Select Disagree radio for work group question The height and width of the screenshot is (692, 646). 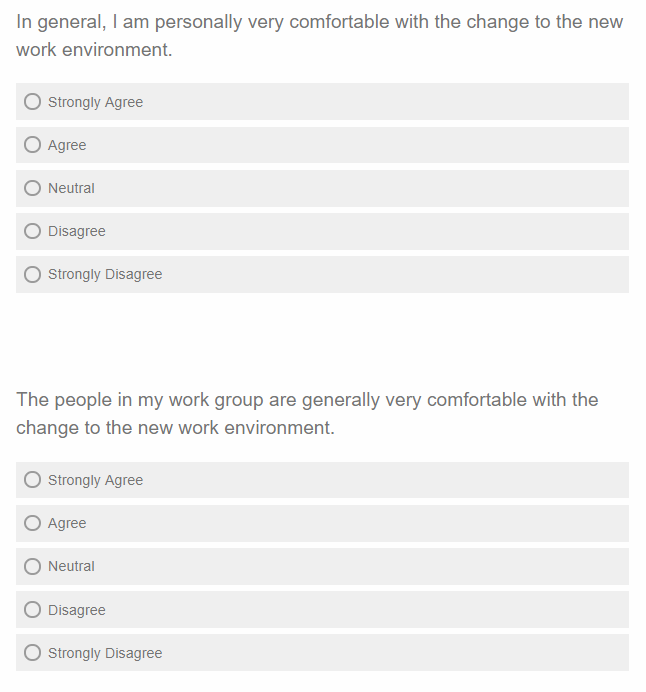33,610
